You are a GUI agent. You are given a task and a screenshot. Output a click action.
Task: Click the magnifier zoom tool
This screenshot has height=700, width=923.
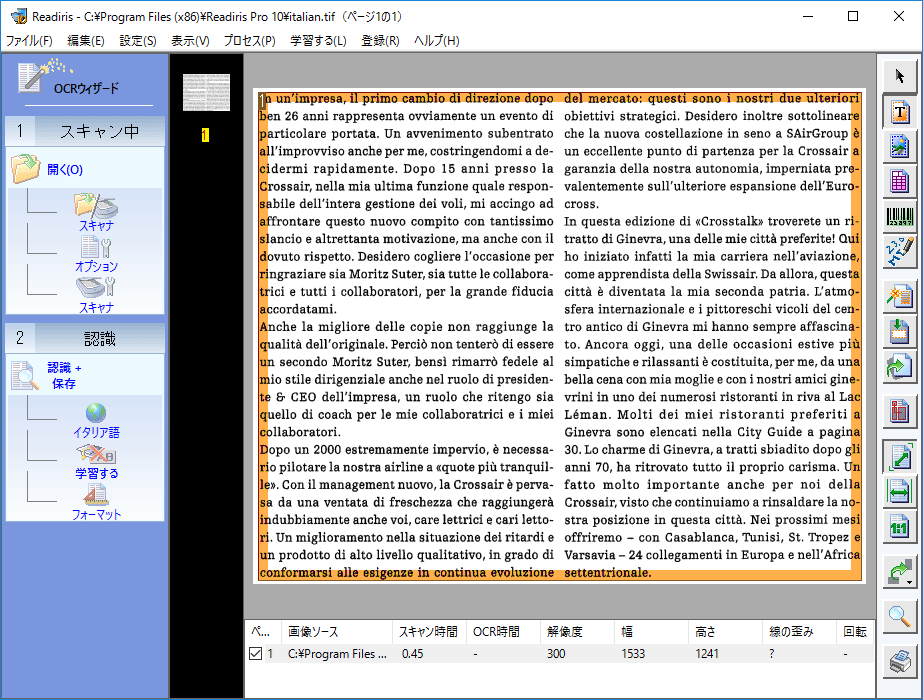[899, 617]
